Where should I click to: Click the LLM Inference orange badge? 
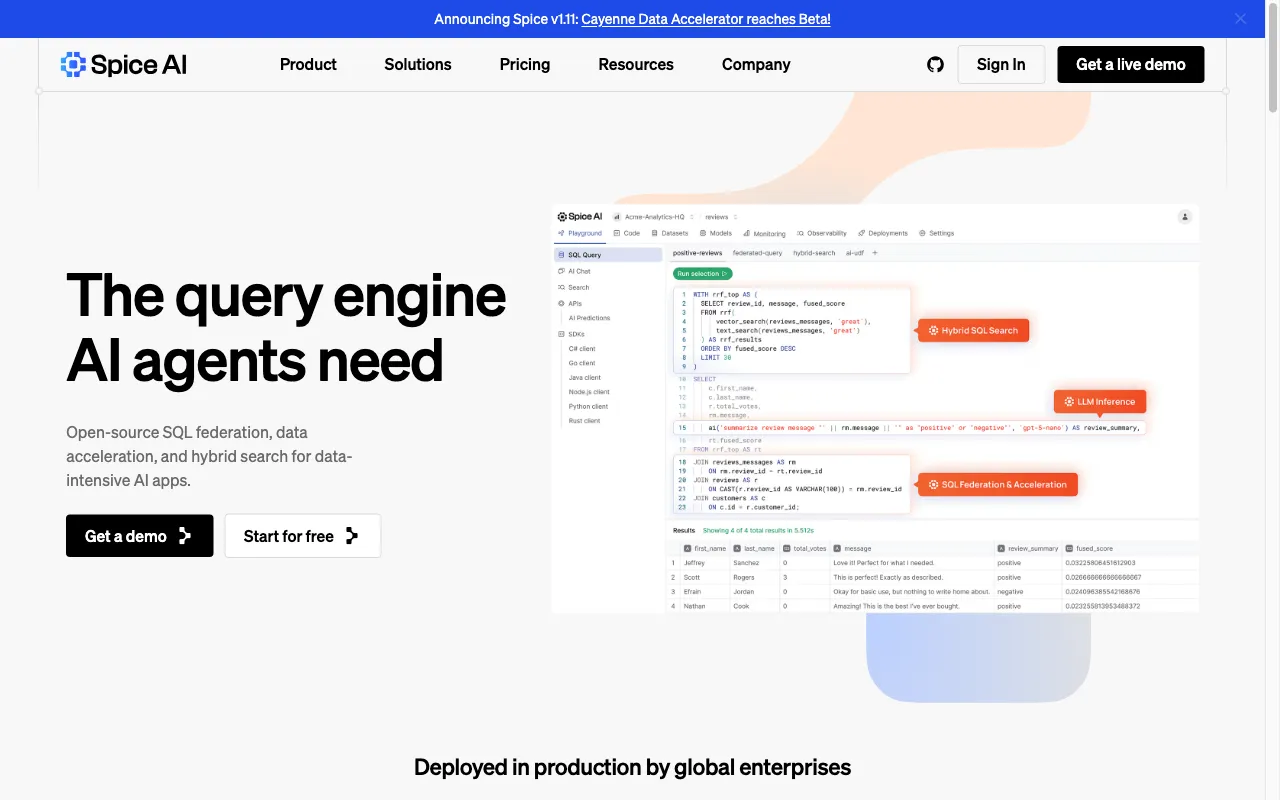pyautogui.click(x=1099, y=402)
